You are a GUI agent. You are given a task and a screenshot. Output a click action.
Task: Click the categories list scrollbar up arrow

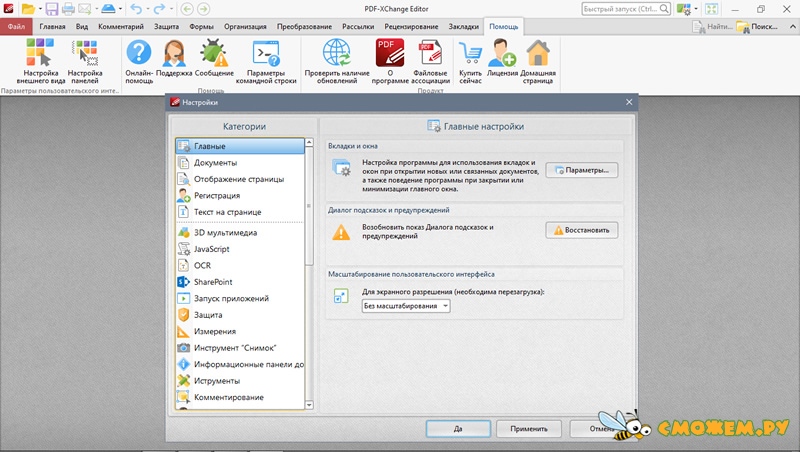pyautogui.click(x=309, y=142)
